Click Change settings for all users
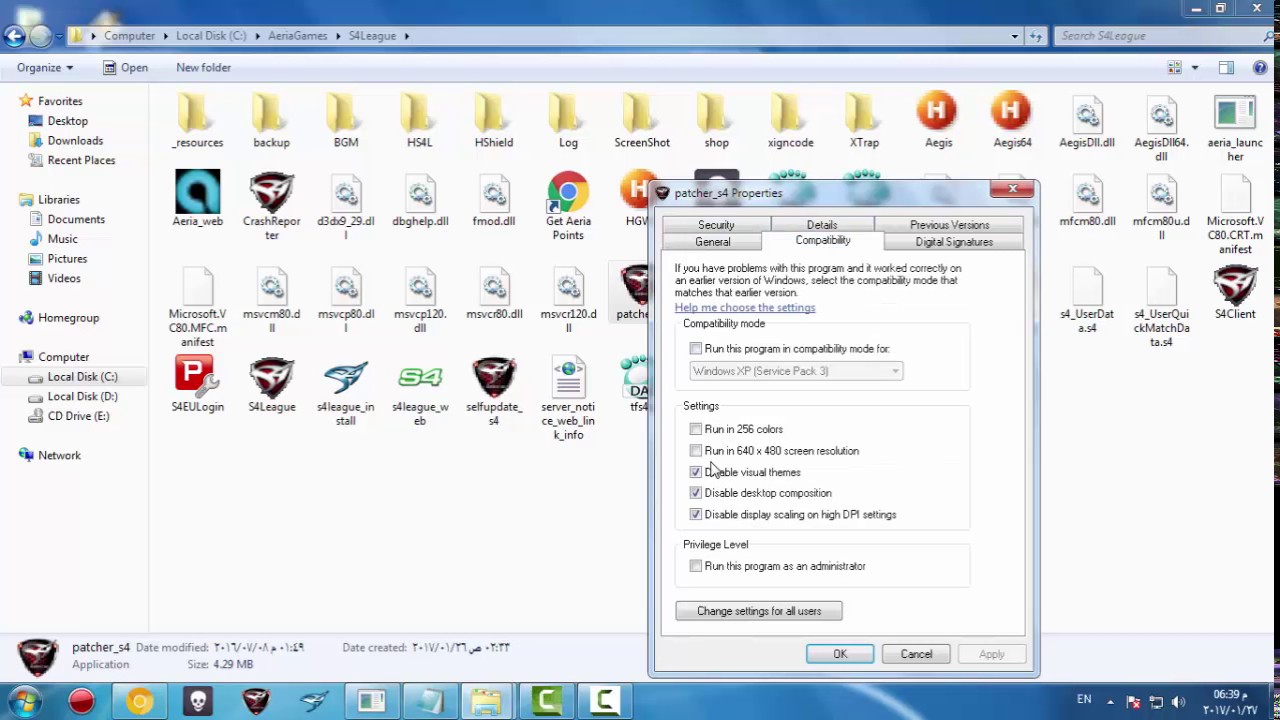1280x720 pixels. [759, 611]
